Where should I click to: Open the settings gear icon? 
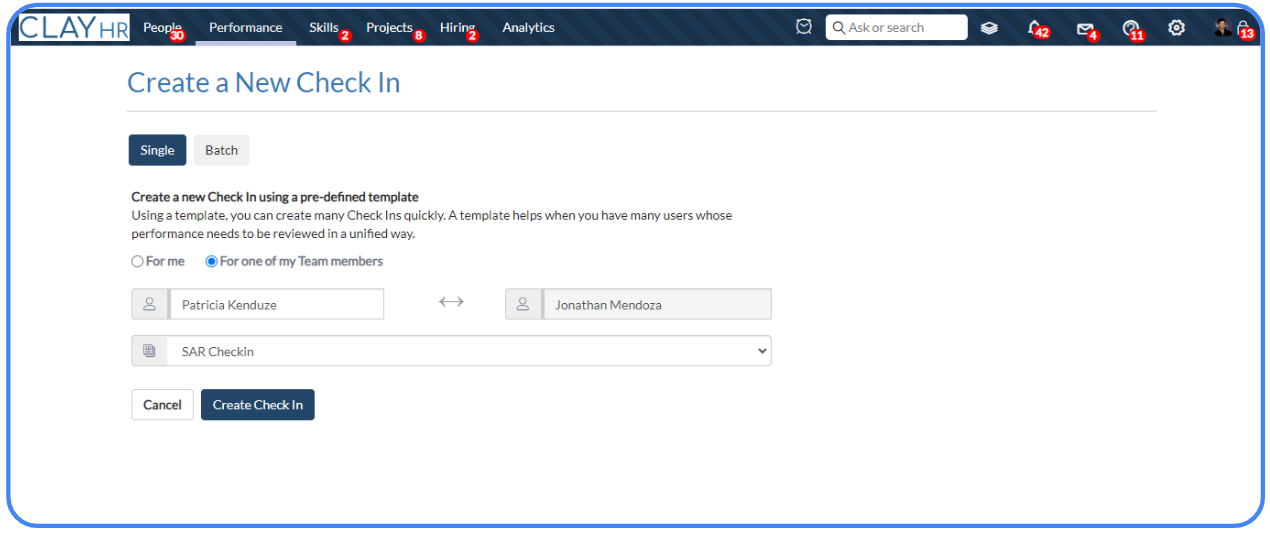click(1177, 28)
